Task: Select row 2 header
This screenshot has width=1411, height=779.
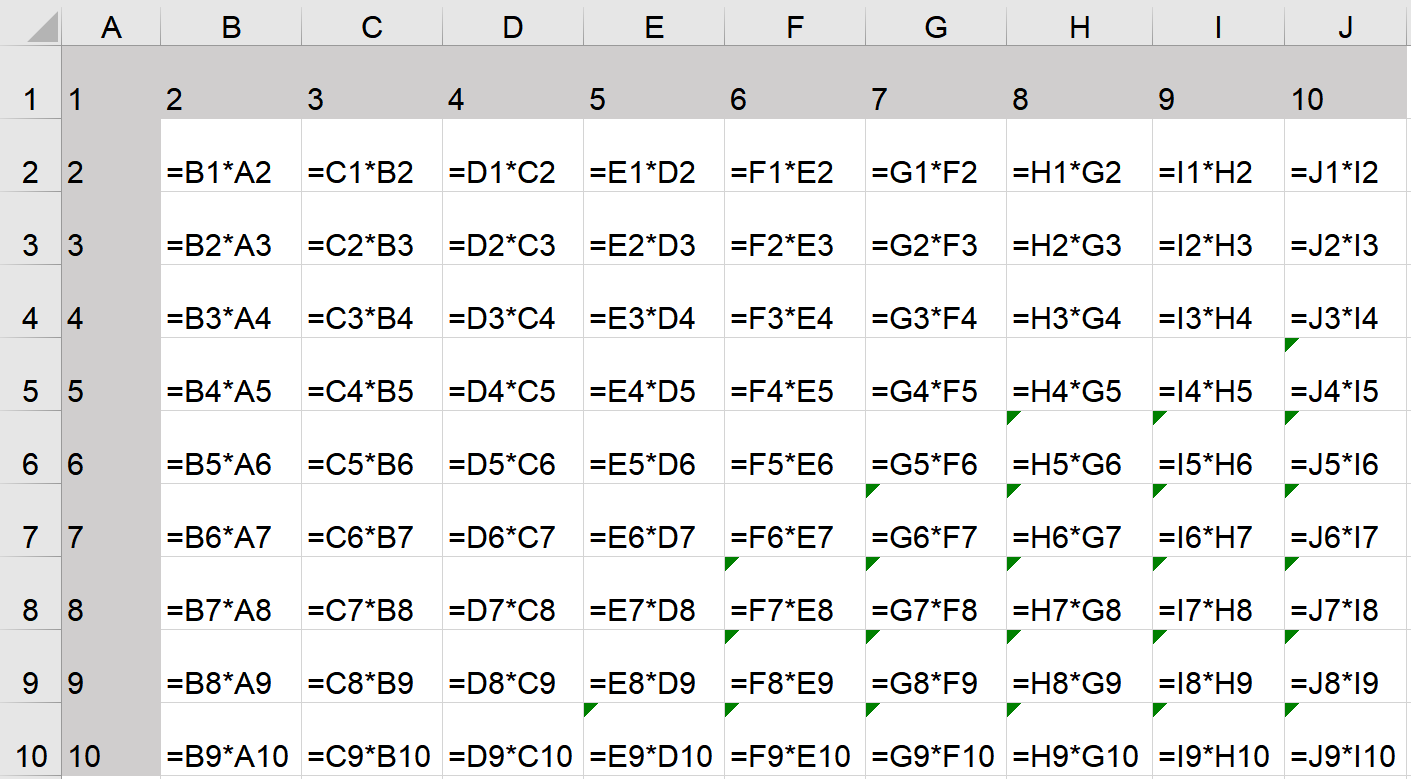Action: 30,155
